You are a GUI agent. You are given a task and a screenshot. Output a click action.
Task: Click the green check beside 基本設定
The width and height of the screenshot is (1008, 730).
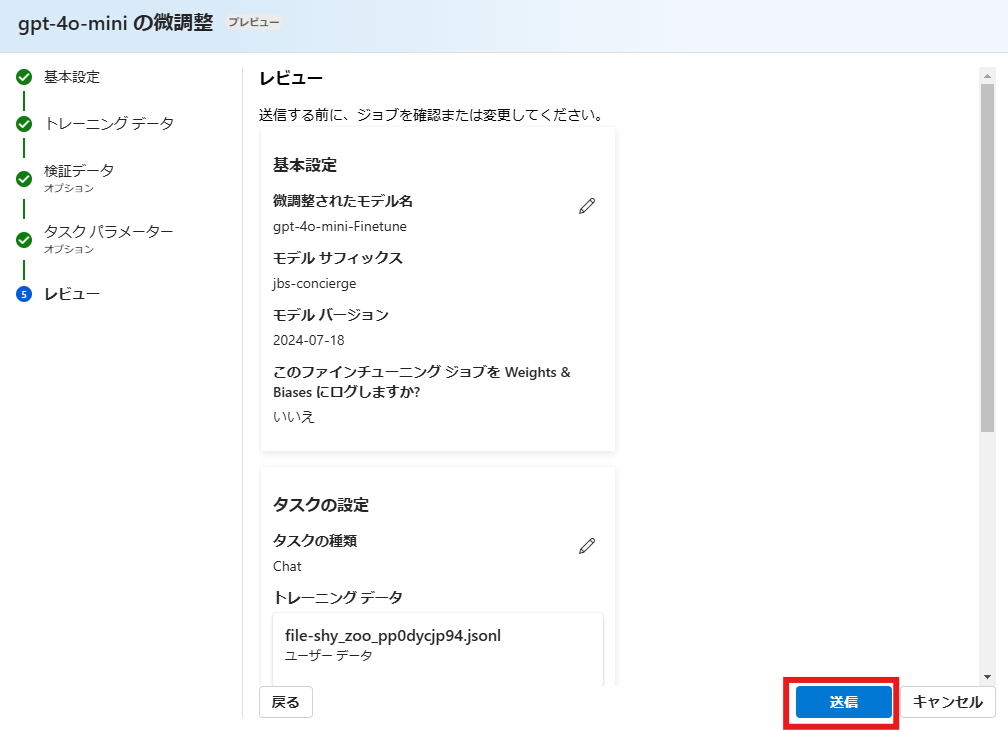click(x=24, y=77)
